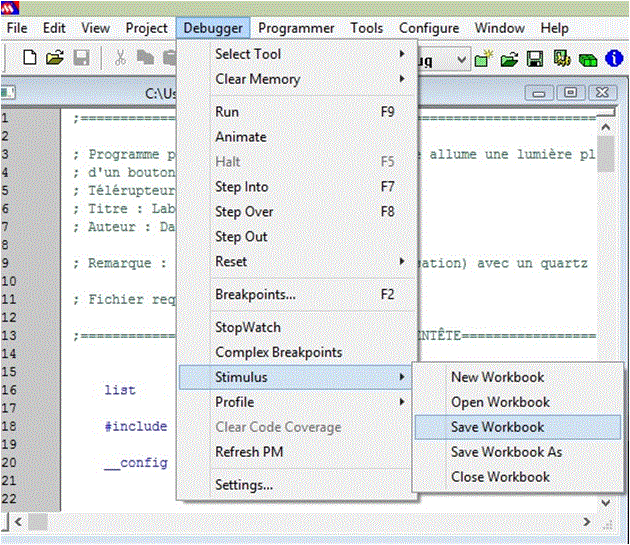Click the Cut scissors icon
Image resolution: width=630 pixels, height=545 pixels.
pos(120,57)
